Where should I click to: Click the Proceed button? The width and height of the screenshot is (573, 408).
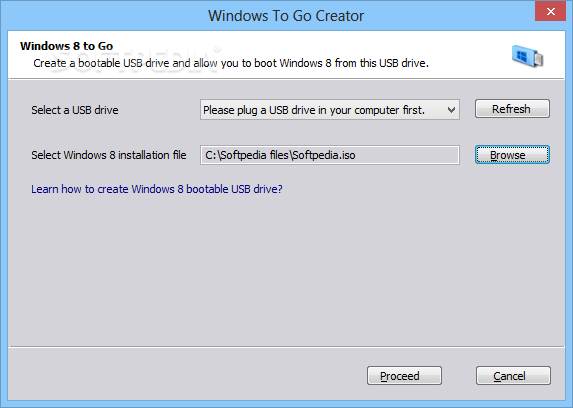[x=404, y=375]
